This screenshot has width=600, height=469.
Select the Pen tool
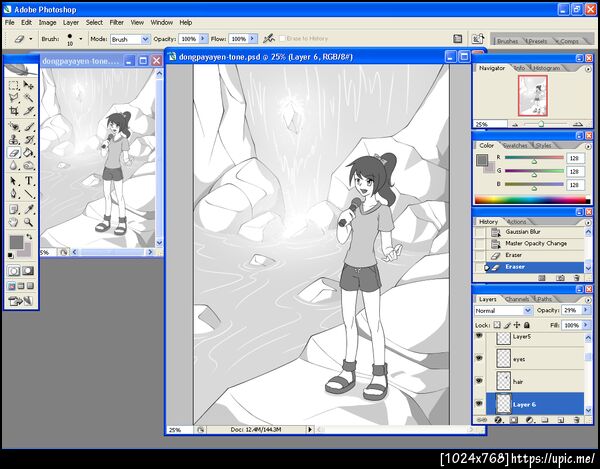pyautogui.click(x=14, y=194)
